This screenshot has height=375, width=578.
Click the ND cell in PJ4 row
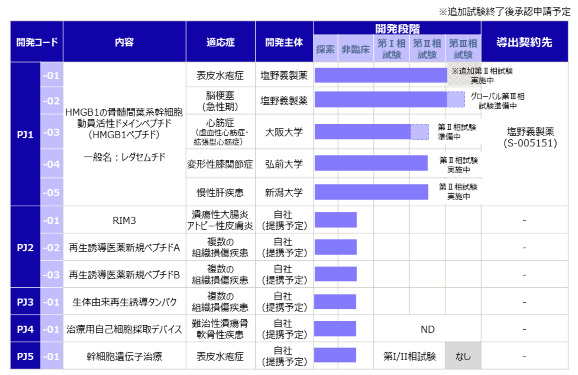[x=427, y=329]
